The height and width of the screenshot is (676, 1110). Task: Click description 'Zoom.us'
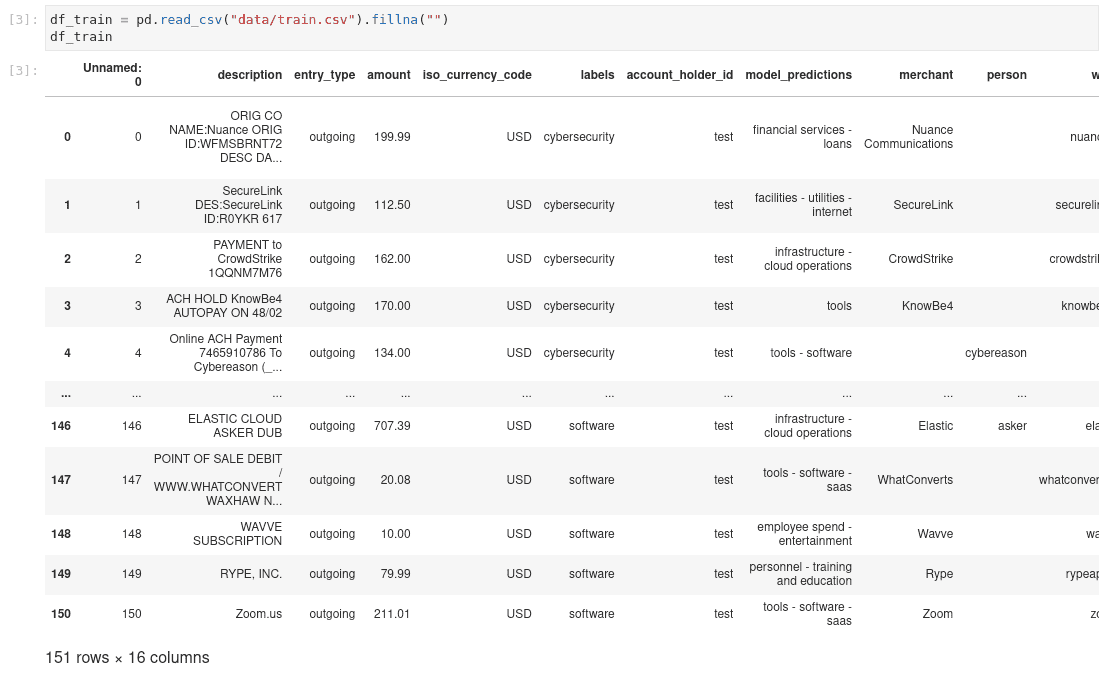[259, 614]
